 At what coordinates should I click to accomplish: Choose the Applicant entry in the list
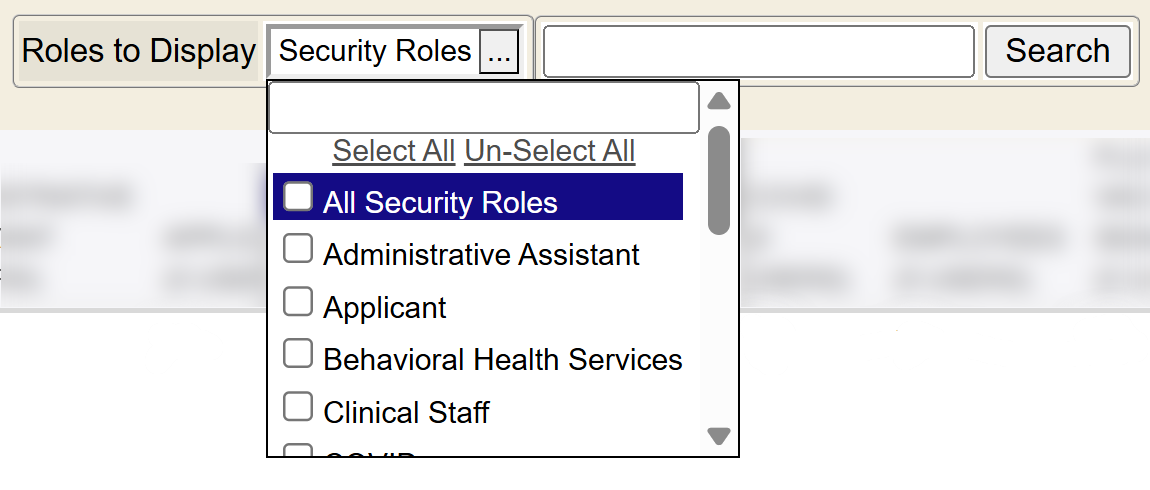pos(385,308)
